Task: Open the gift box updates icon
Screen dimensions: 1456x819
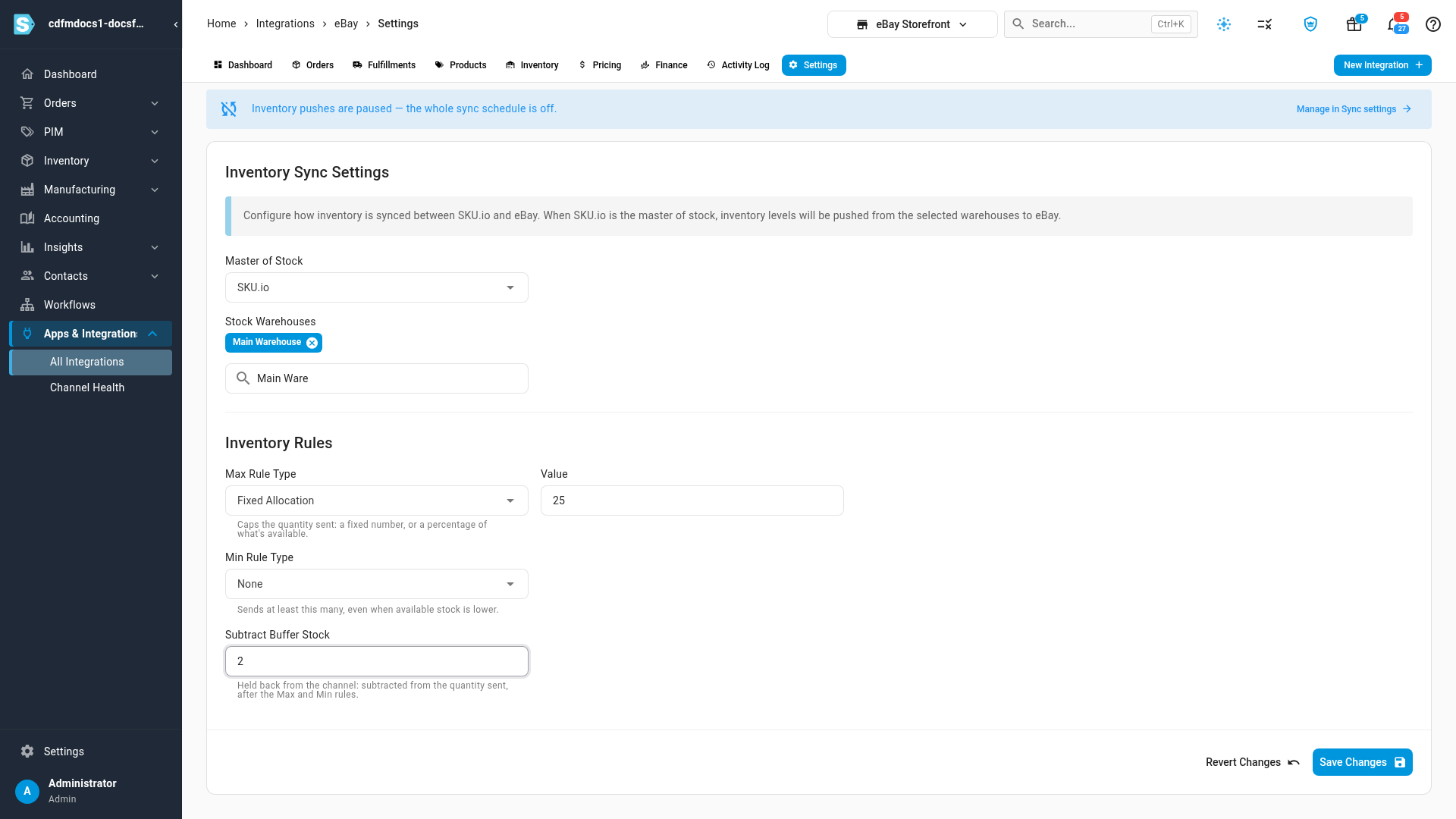Action: [x=1354, y=24]
